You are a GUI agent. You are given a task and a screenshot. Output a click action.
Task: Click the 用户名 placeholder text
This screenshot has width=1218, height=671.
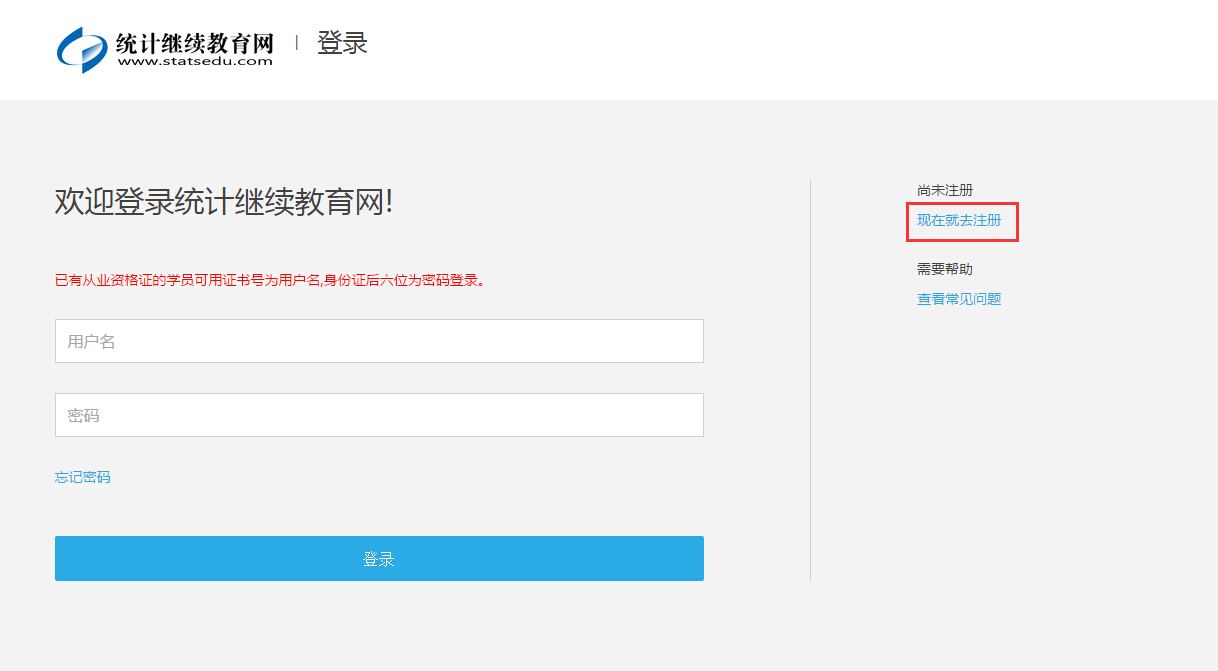click(92, 342)
